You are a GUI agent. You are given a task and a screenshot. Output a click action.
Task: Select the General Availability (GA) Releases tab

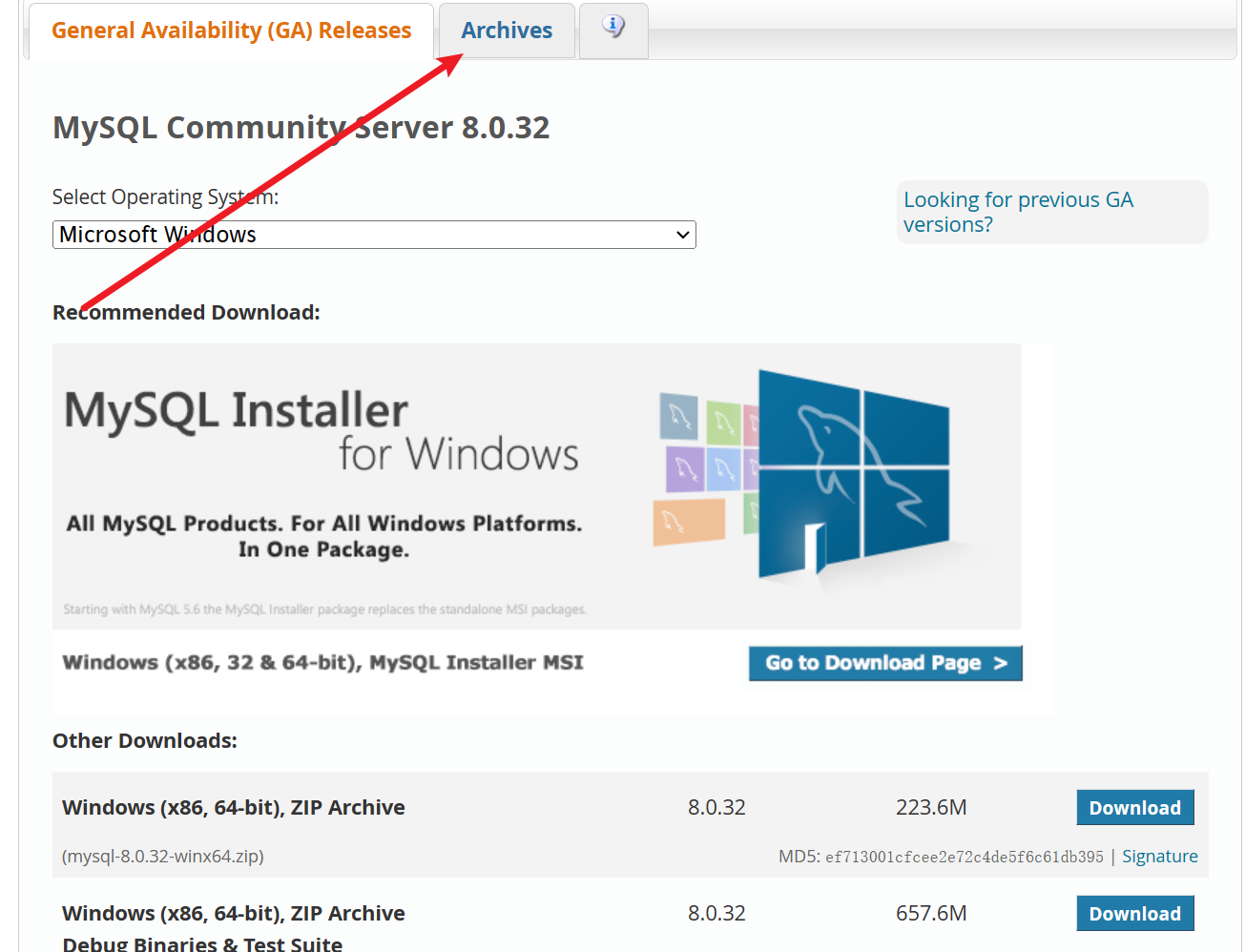[x=231, y=31]
